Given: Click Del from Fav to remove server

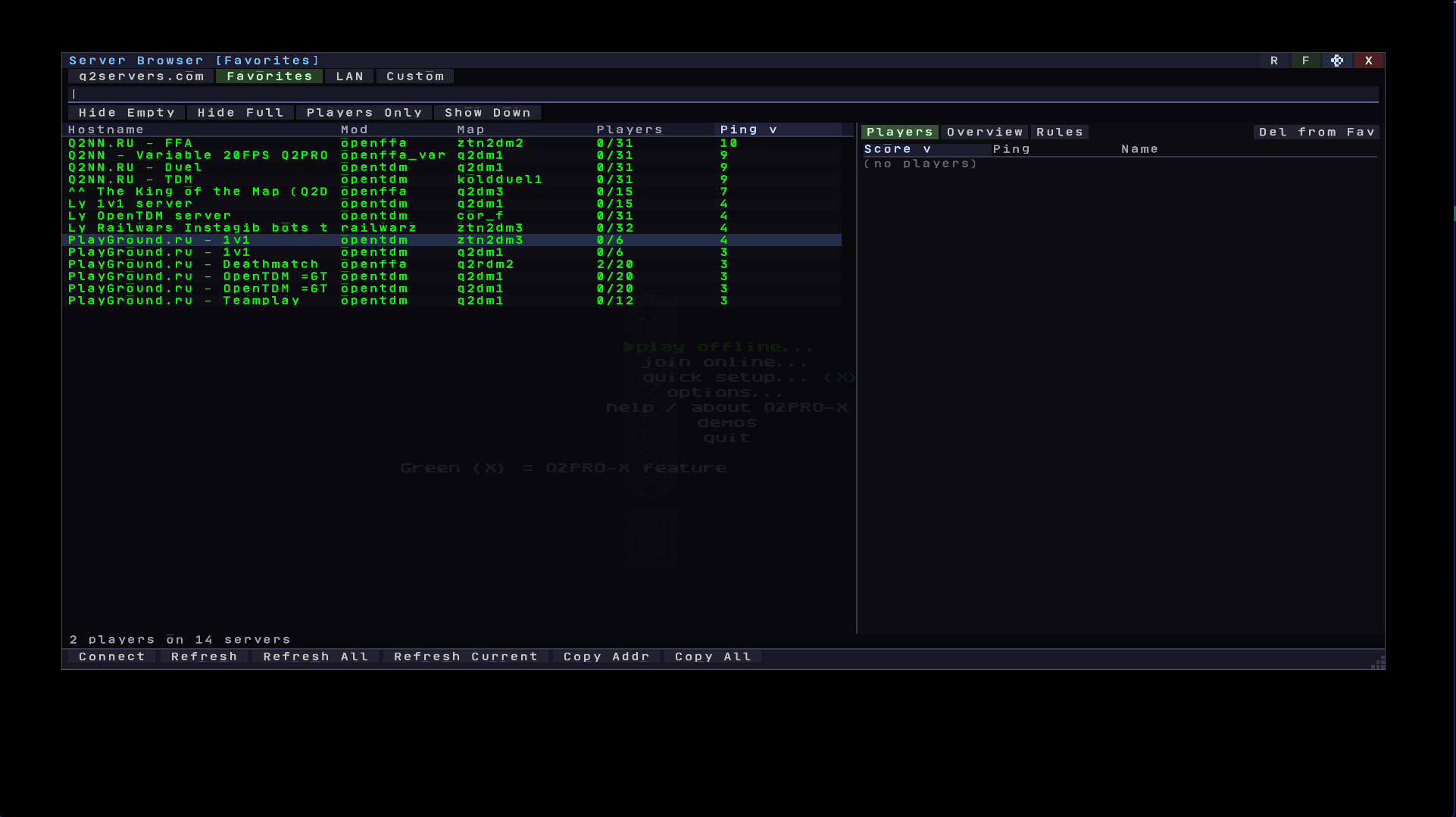Looking at the screenshot, I should 1316,131.
